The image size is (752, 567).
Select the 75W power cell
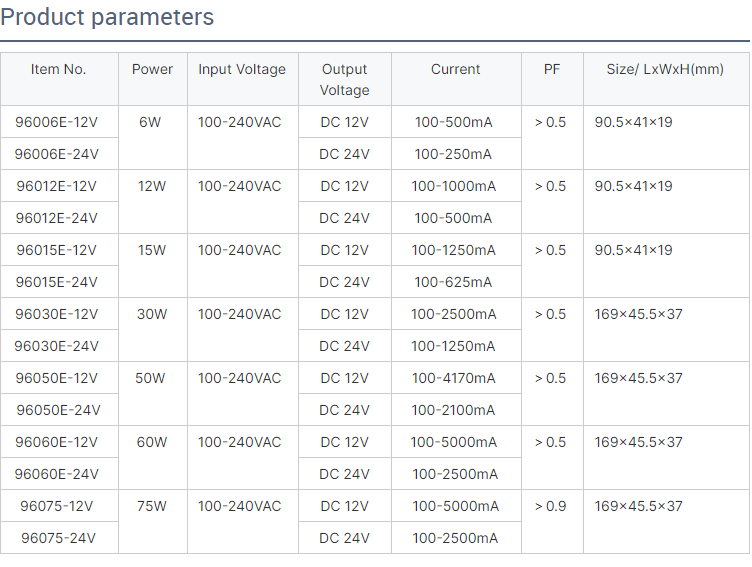point(152,507)
